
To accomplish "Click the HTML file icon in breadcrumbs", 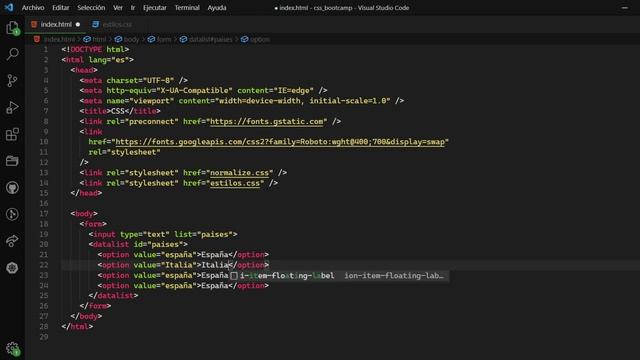I will 37,39.
